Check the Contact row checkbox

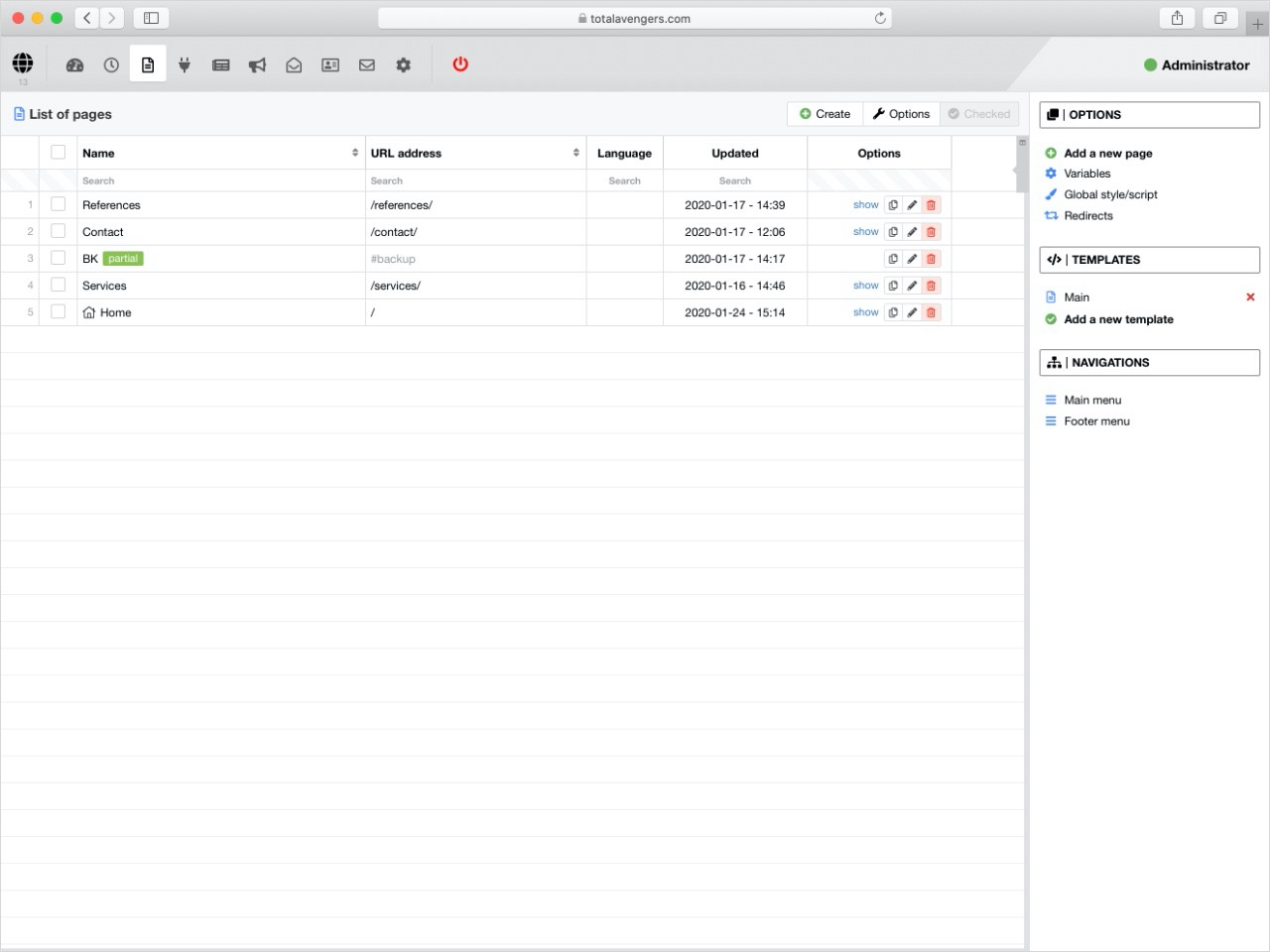pos(59,231)
